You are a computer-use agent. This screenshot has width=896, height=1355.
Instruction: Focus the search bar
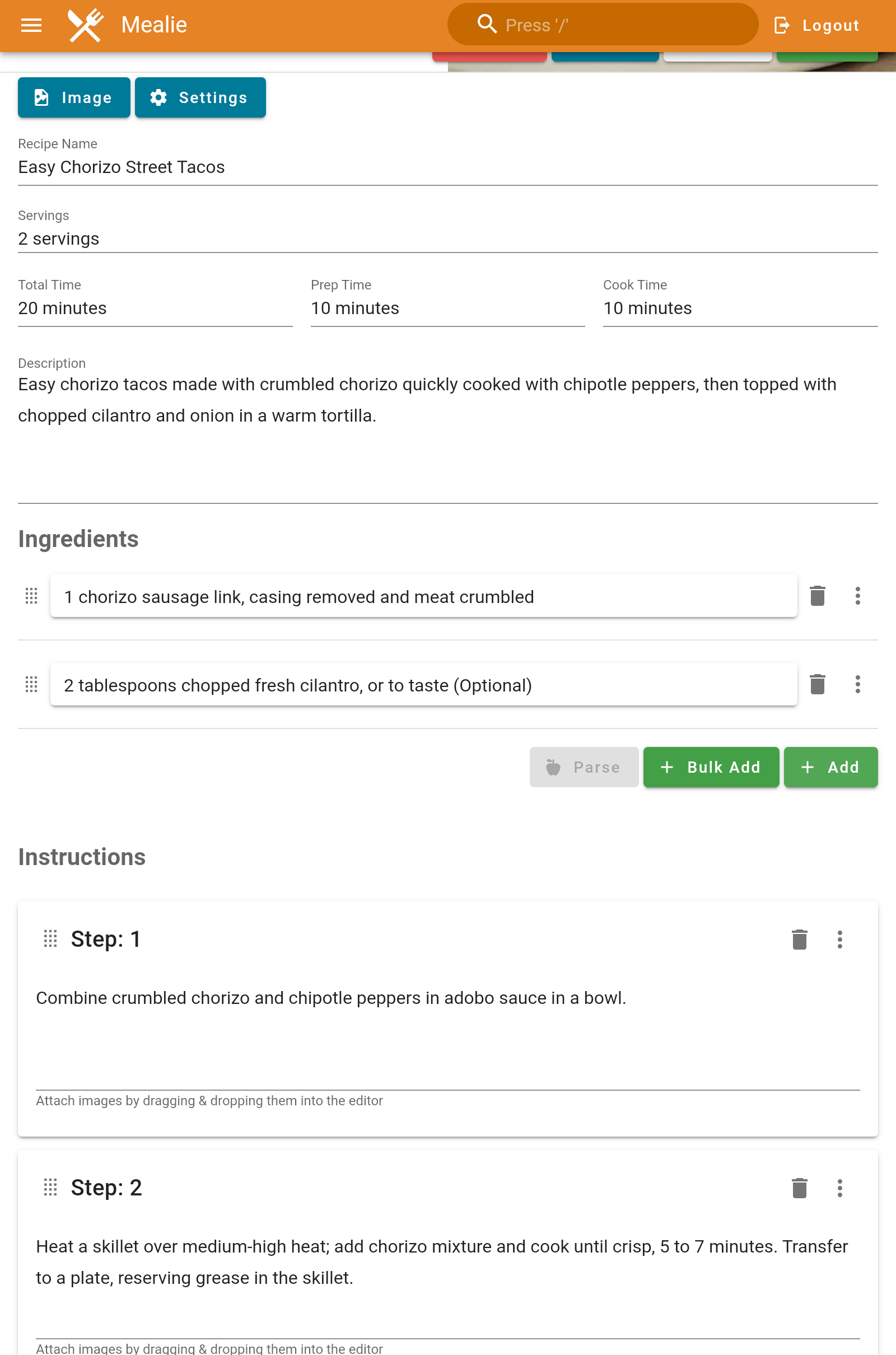(603, 25)
